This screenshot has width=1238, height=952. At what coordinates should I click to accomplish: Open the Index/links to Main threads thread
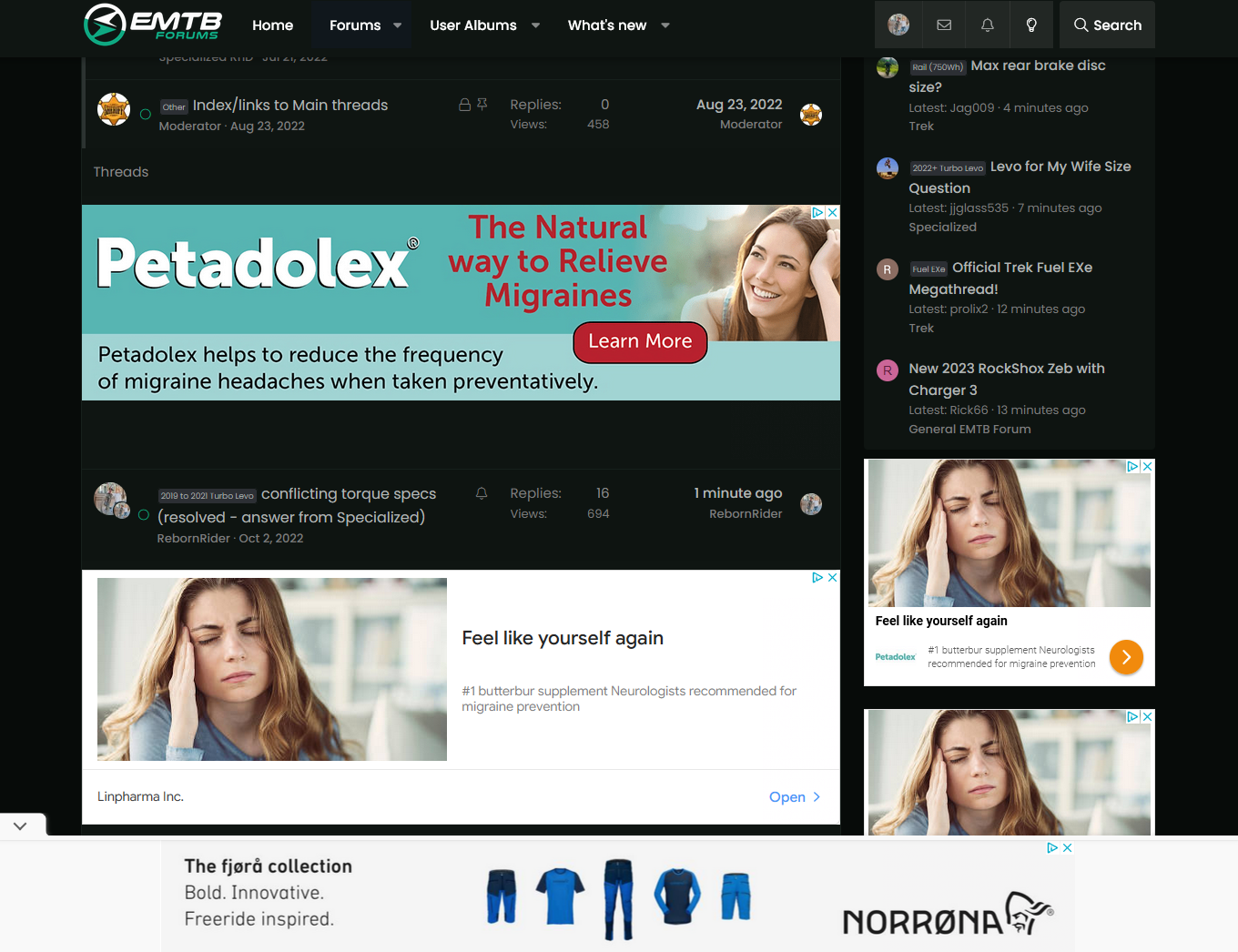290,105
